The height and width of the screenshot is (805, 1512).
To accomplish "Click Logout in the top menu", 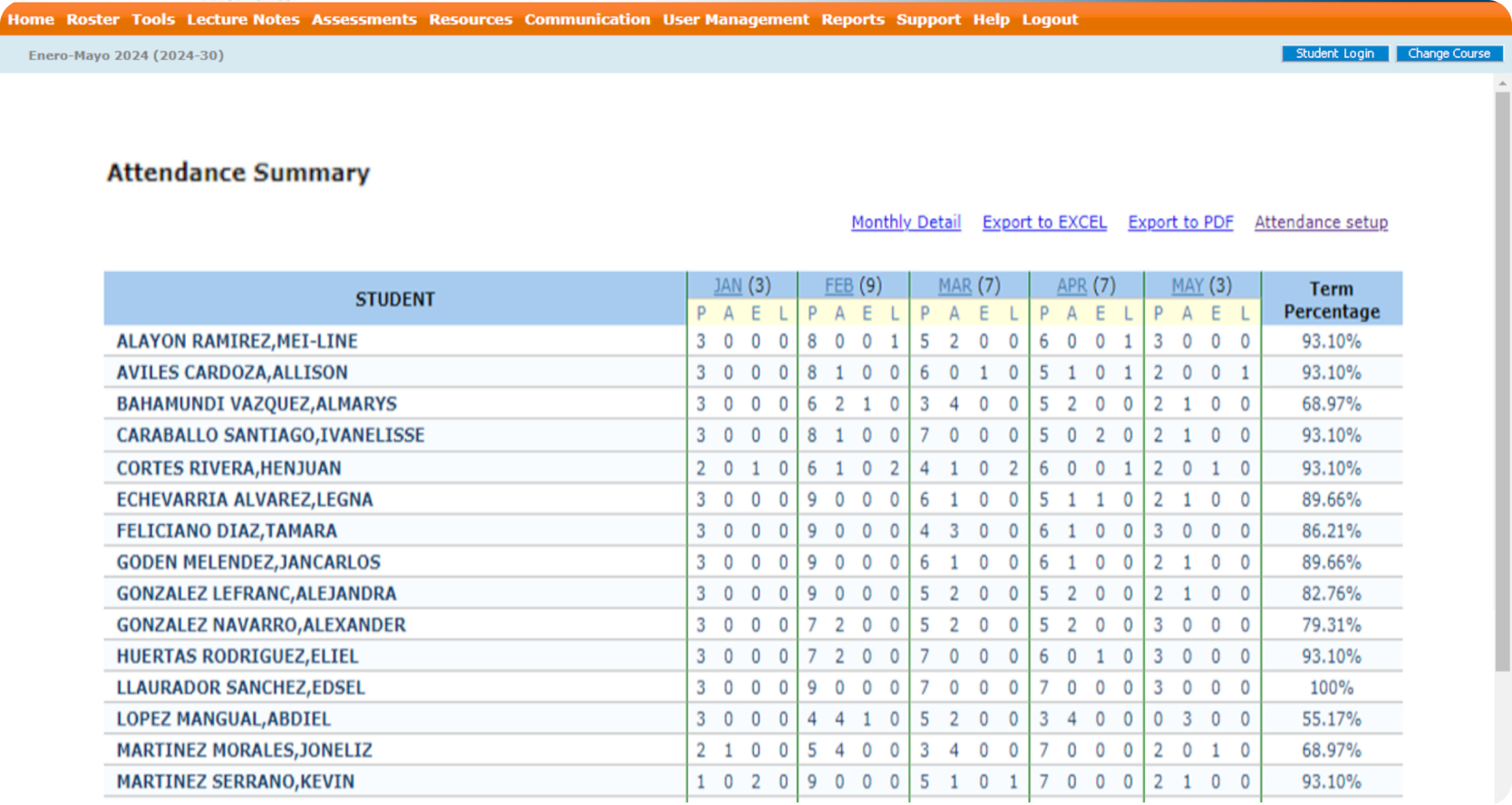I will pyautogui.click(x=1050, y=19).
